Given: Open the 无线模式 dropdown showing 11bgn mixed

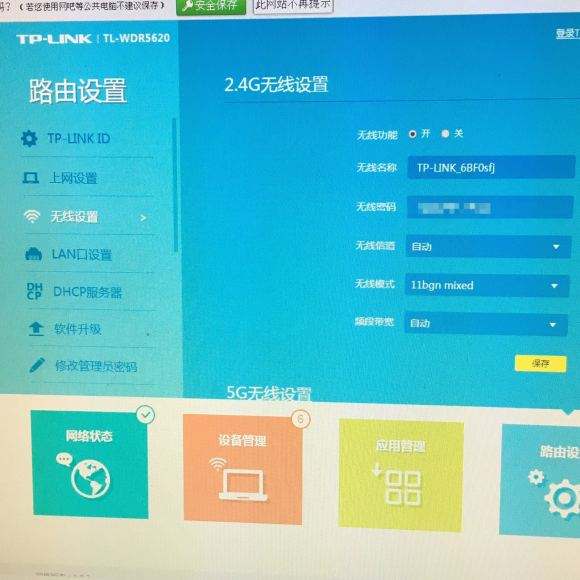Looking at the screenshot, I should tap(487, 286).
